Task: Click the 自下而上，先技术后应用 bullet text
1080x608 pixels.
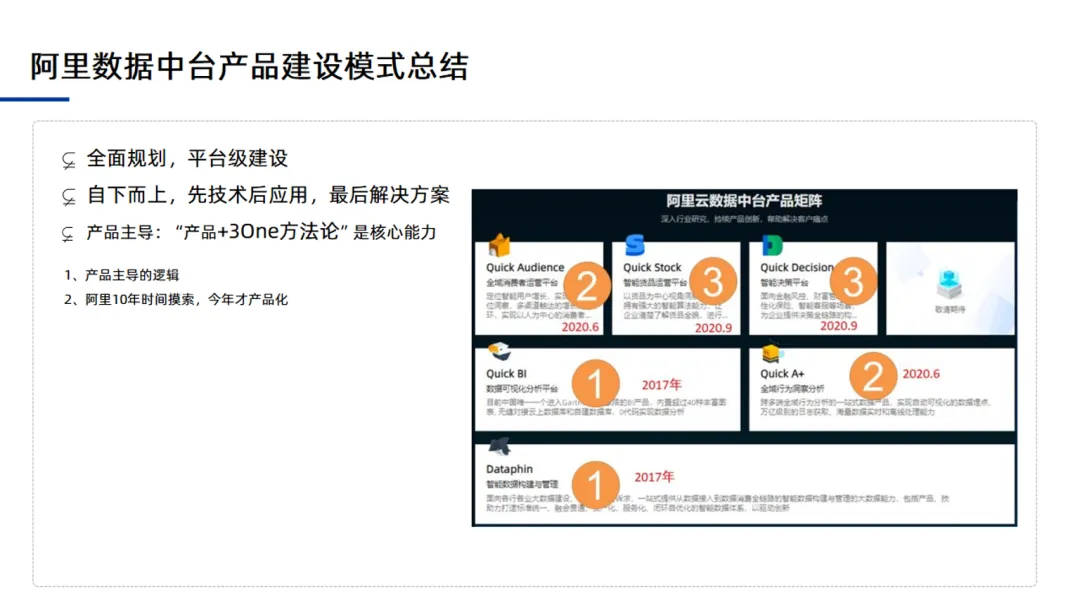Action: [x=268, y=195]
